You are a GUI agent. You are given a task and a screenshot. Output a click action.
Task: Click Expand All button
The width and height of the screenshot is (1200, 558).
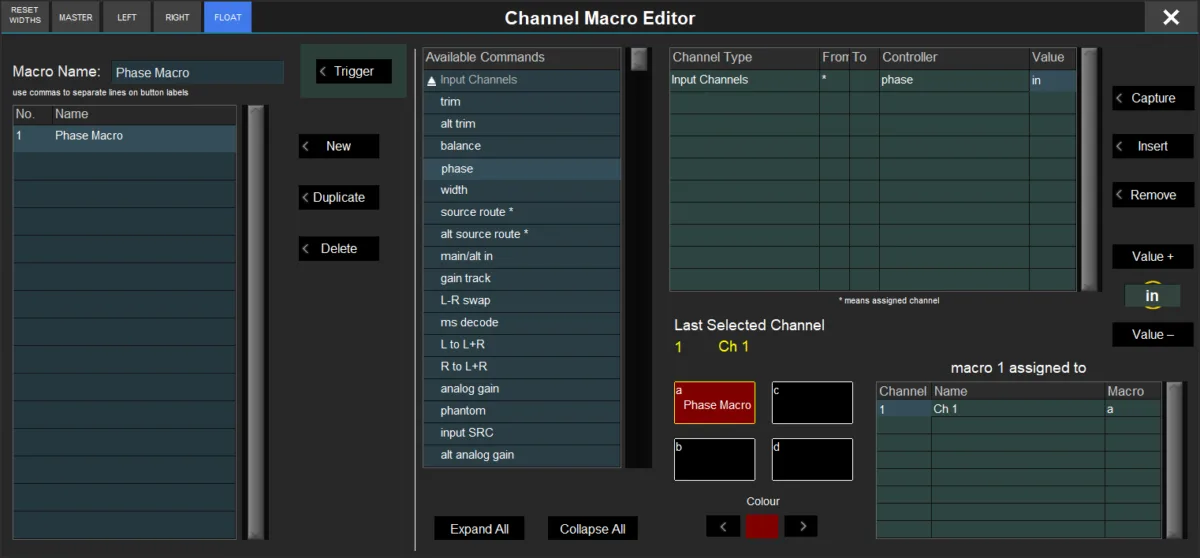point(479,529)
